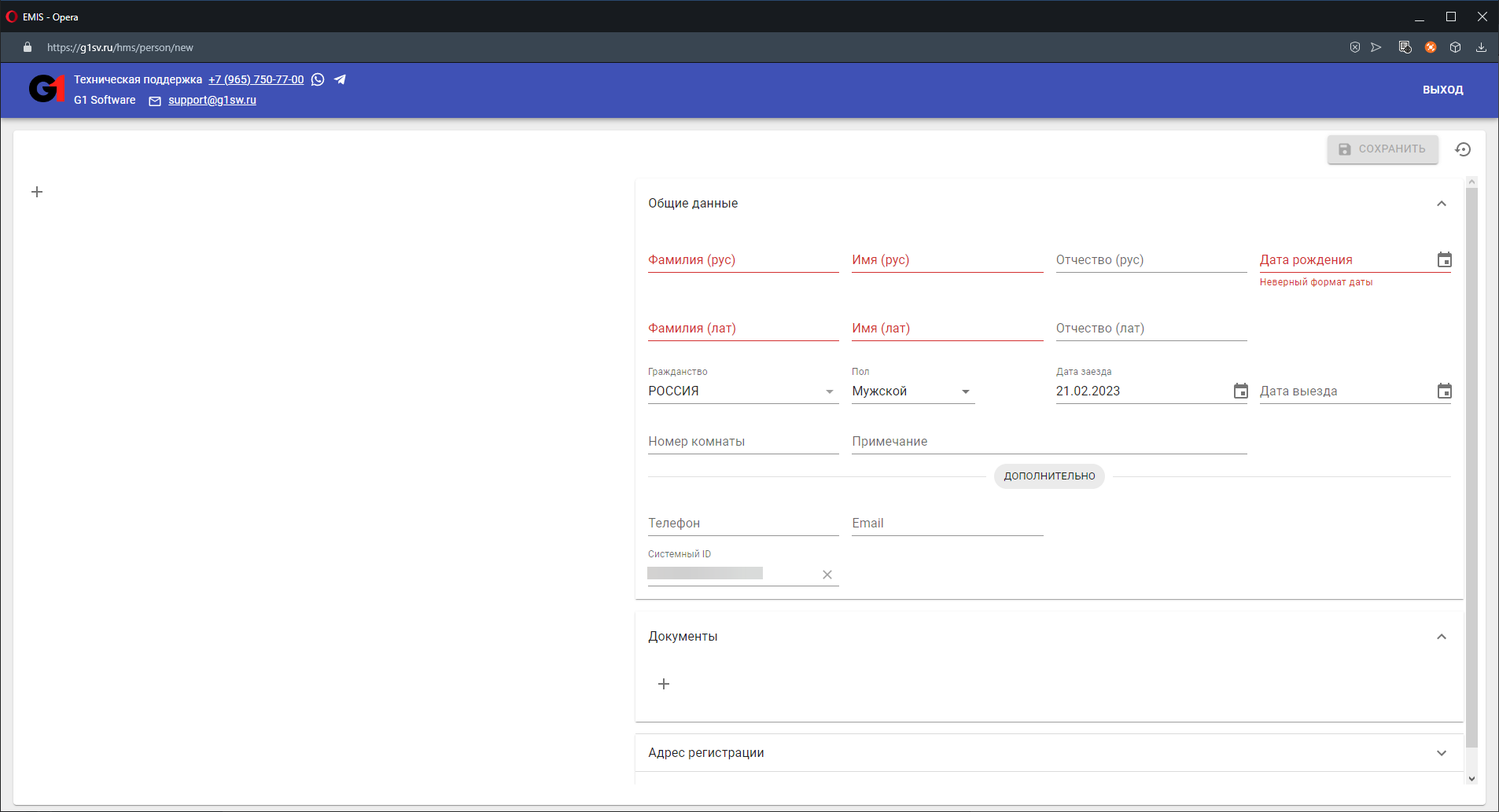This screenshot has height=812, width=1499.
Task: Add a new document with plus icon
Action: point(664,684)
